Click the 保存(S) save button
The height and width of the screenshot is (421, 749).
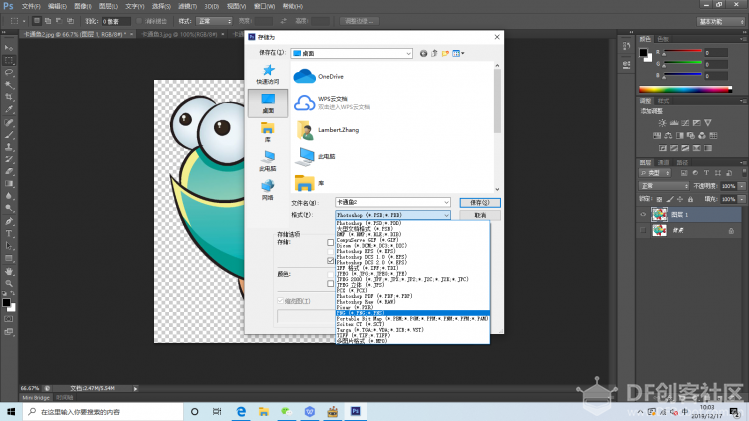click(480, 203)
